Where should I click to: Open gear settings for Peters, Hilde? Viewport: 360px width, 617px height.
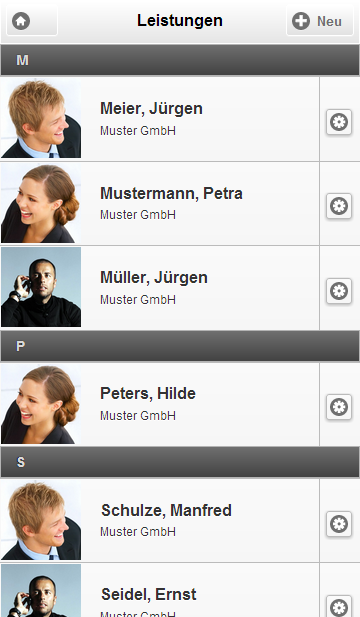point(339,406)
